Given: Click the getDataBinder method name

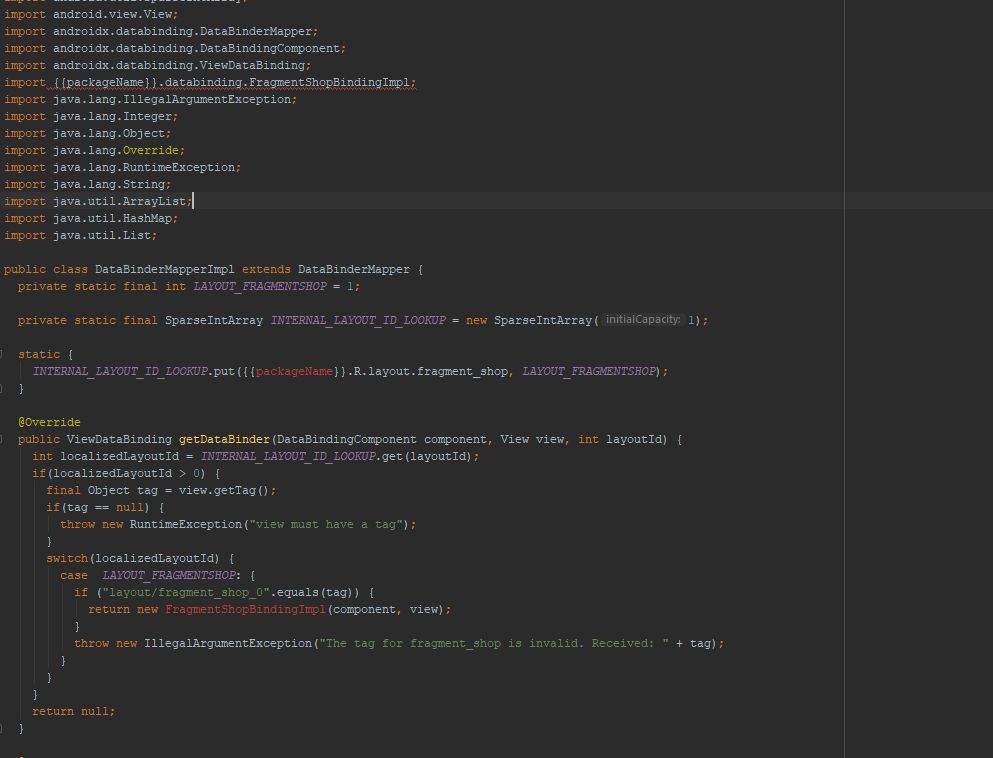Looking at the screenshot, I should click(224, 439).
